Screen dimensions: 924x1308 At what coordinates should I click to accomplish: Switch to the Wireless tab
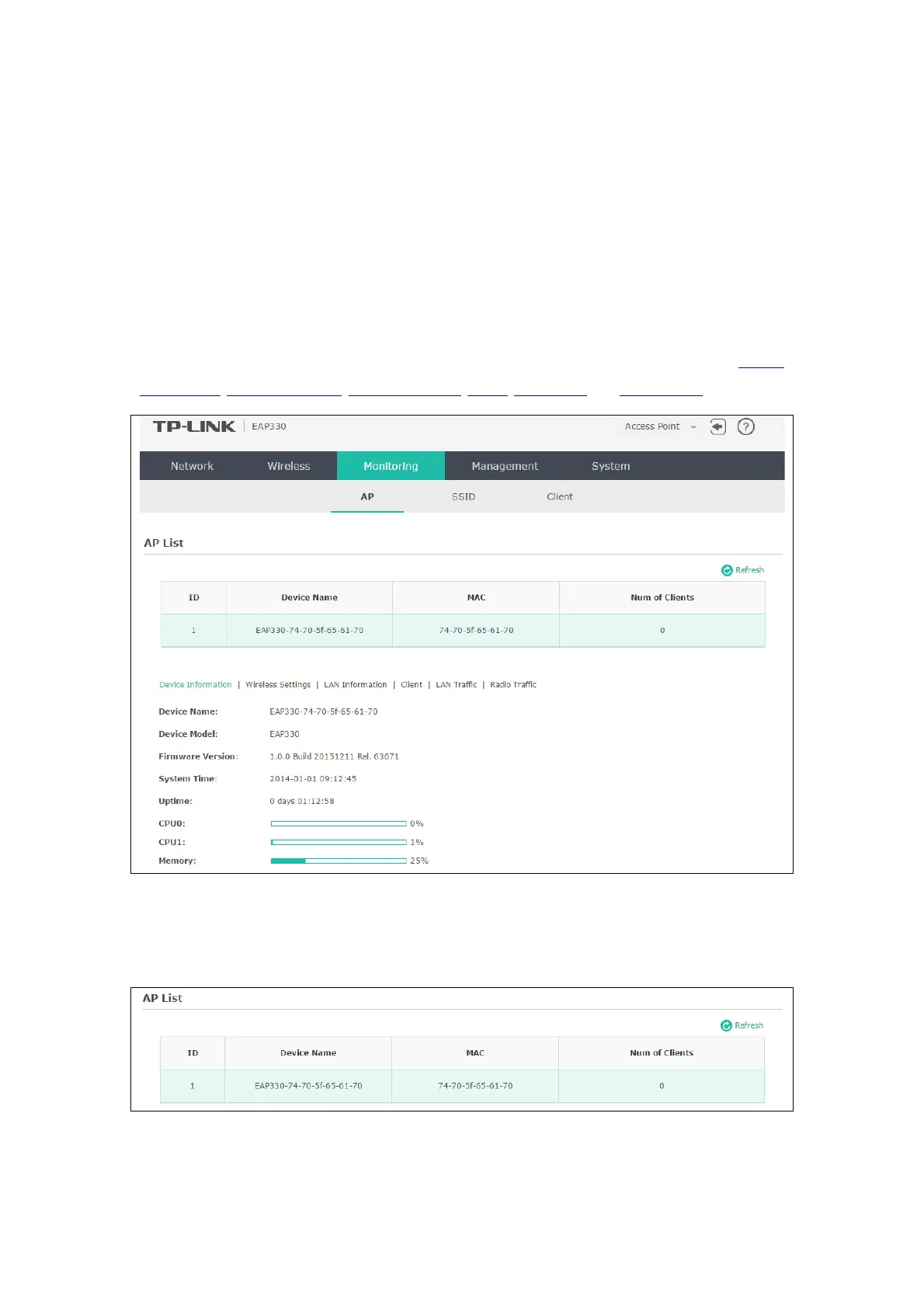289,466
